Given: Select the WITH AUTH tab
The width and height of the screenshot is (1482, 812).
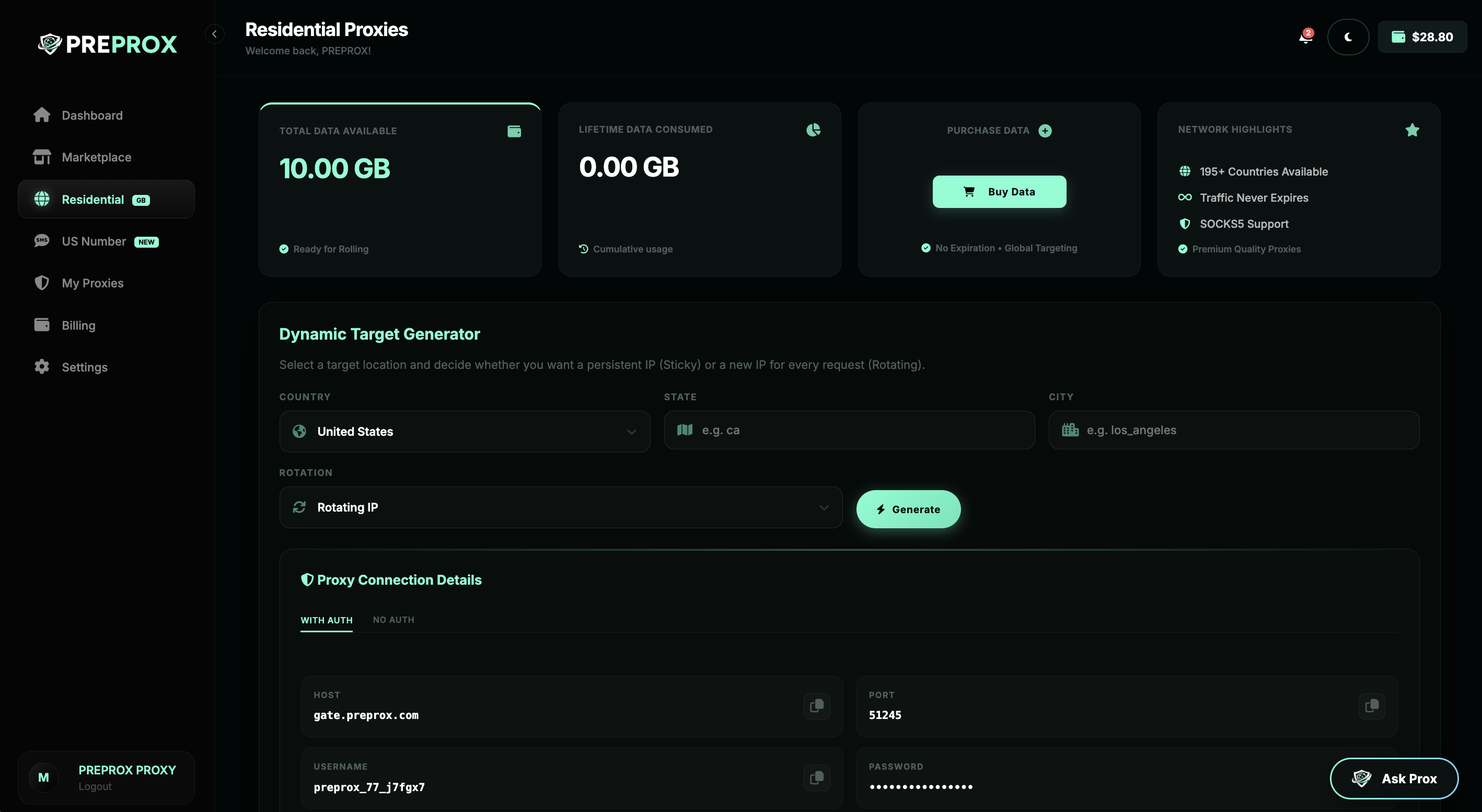Looking at the screenshot, I should [x=326, y=620].
